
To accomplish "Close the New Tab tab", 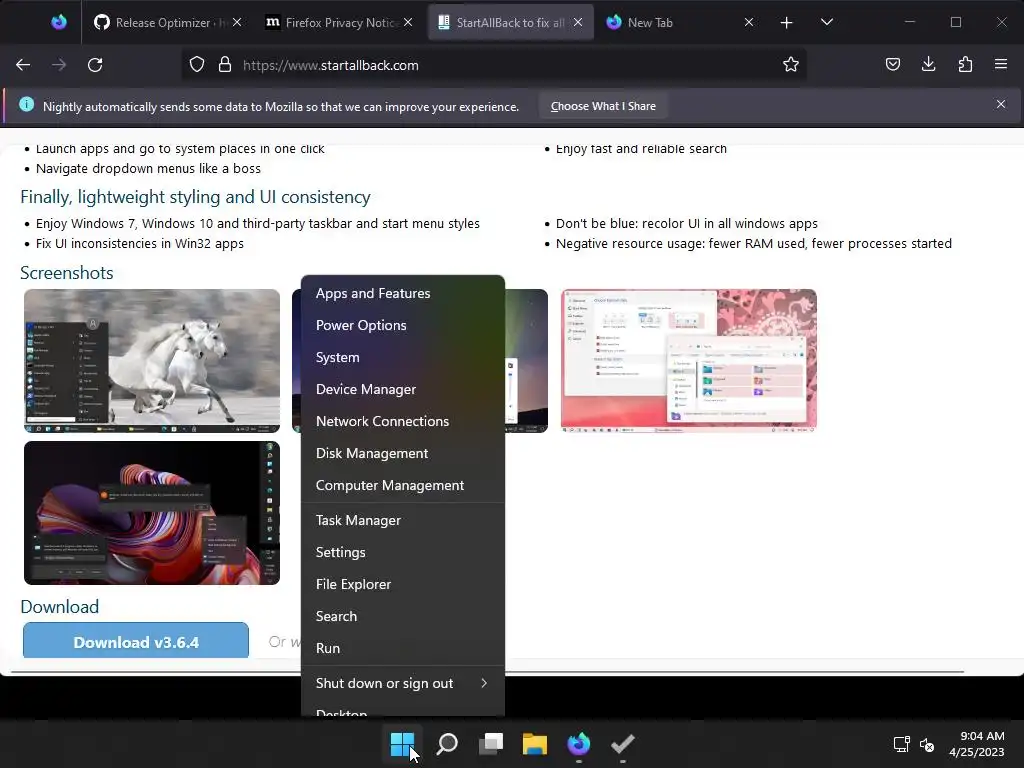I will point(749,22).
